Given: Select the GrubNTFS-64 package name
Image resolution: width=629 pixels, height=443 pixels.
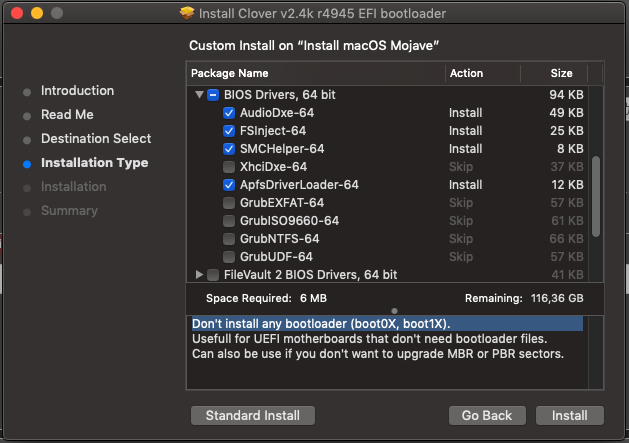Looking at the screenshot, I should click(280, 239).
